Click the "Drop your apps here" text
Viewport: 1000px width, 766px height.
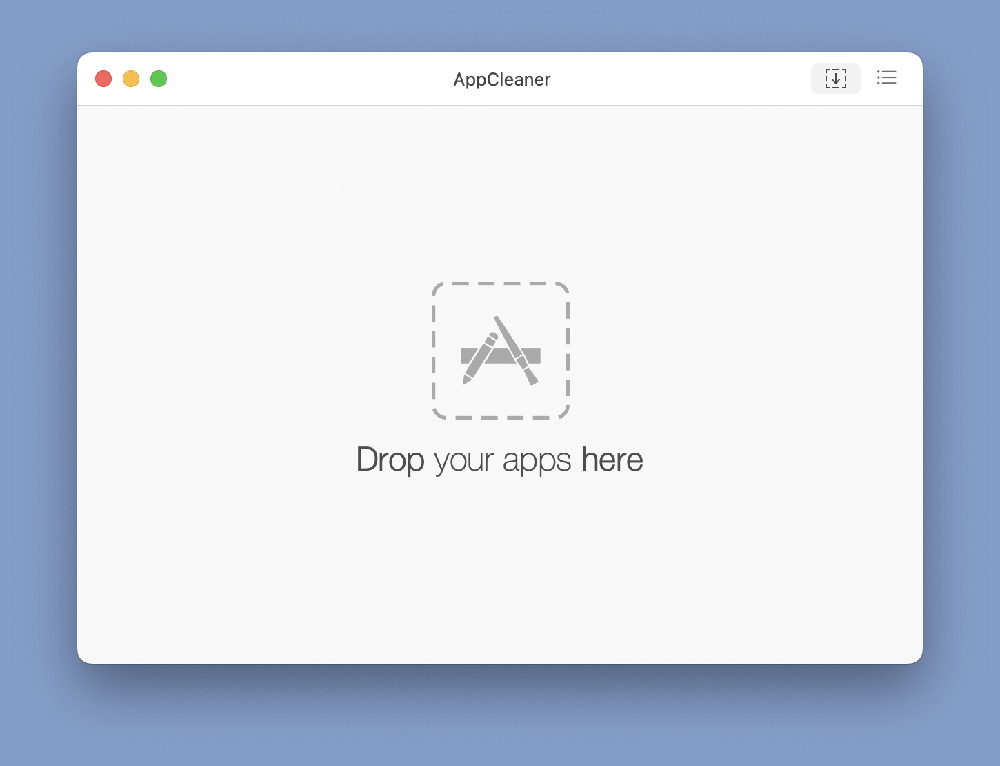pos(499,460)
